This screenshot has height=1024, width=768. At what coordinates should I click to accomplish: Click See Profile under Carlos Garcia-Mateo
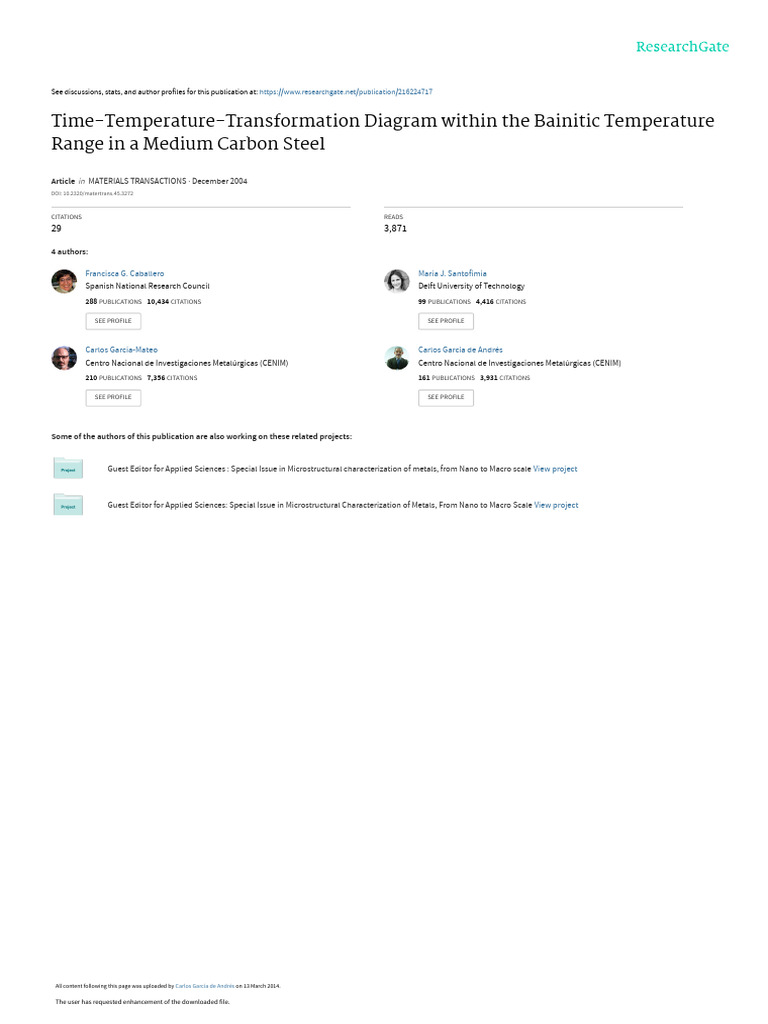(x=113, y=397)
